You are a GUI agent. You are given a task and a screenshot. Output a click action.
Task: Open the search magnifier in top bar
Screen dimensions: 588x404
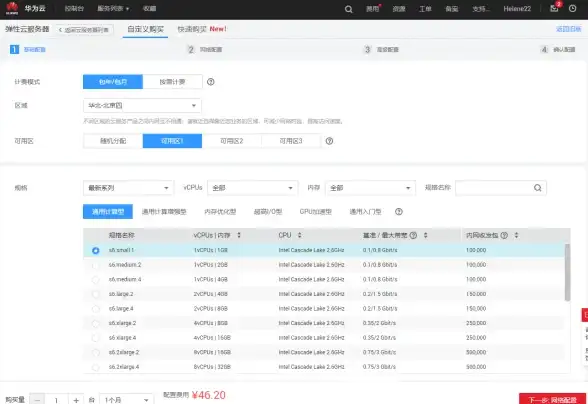coord(348,9)
